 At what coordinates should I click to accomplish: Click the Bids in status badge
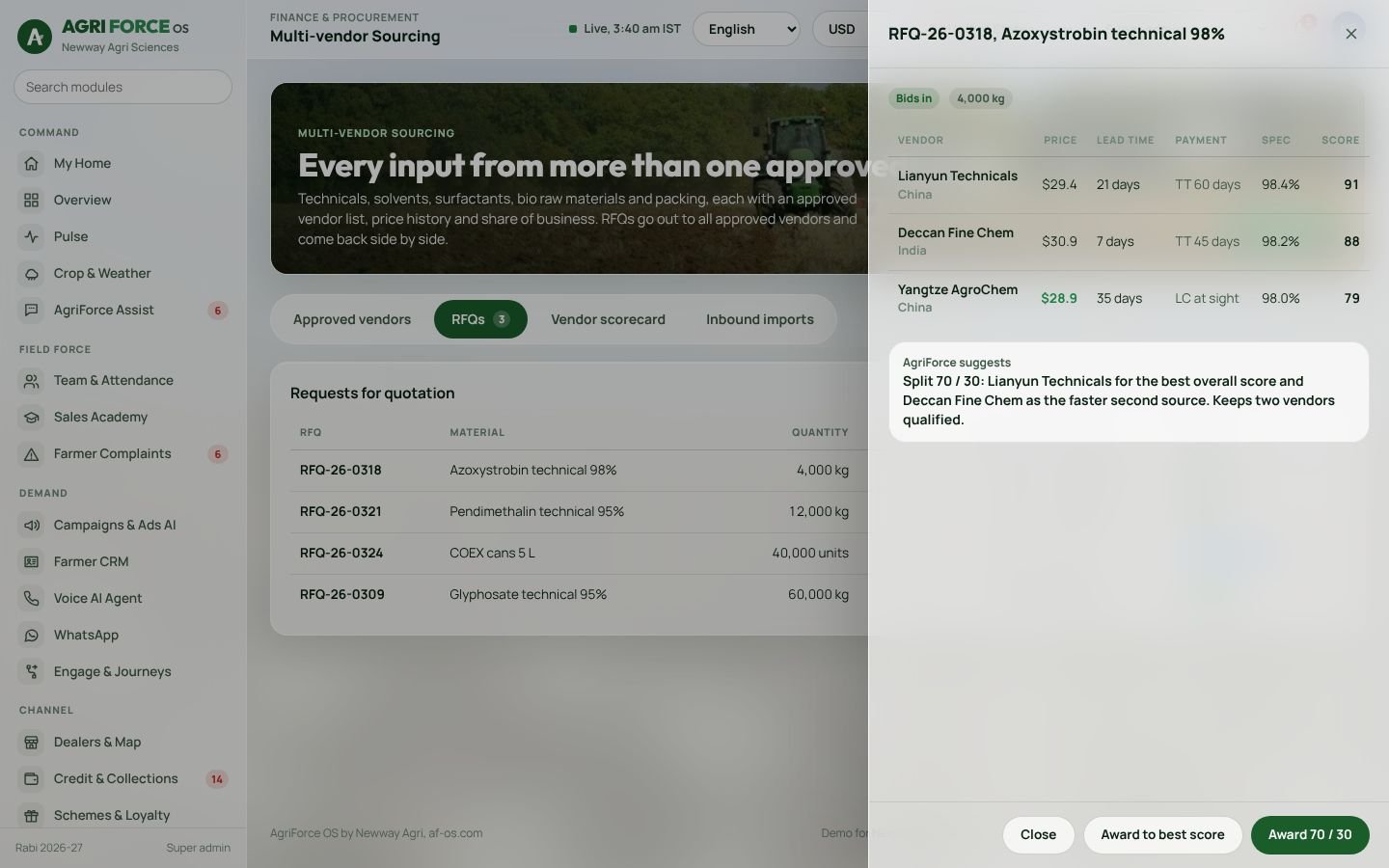point(913,98)
